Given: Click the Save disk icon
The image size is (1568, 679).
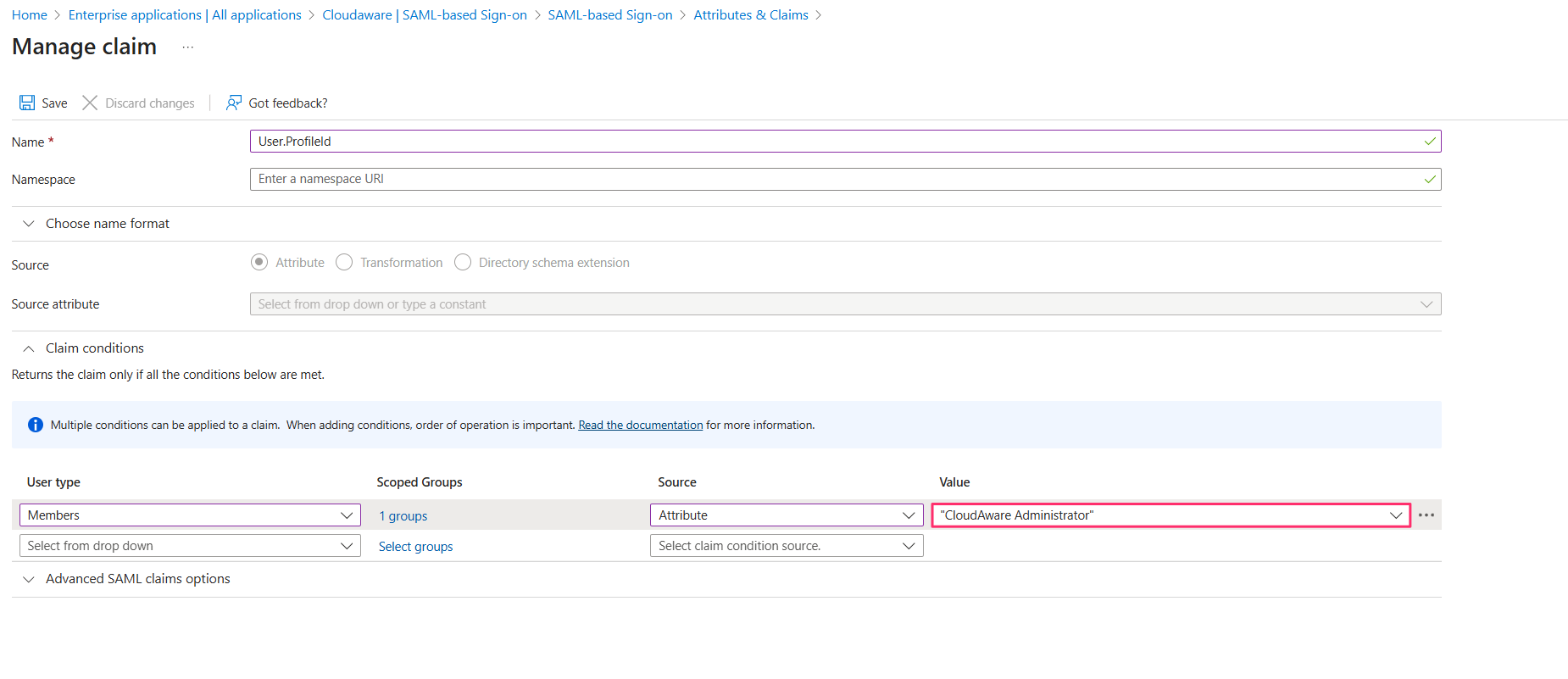Looking at the screenshot, I should [27, 103].
